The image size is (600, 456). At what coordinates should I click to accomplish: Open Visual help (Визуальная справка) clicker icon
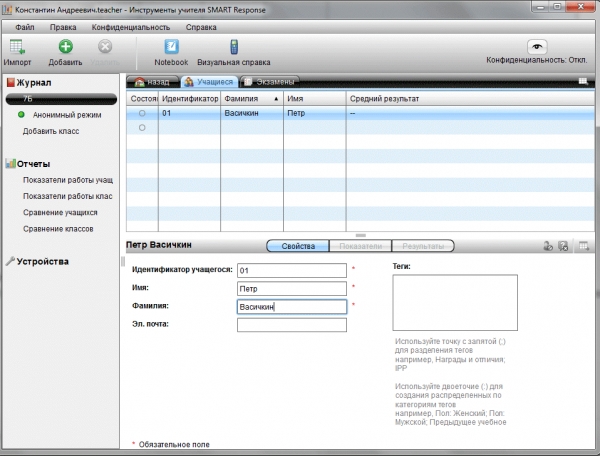[x=234, y=47]
